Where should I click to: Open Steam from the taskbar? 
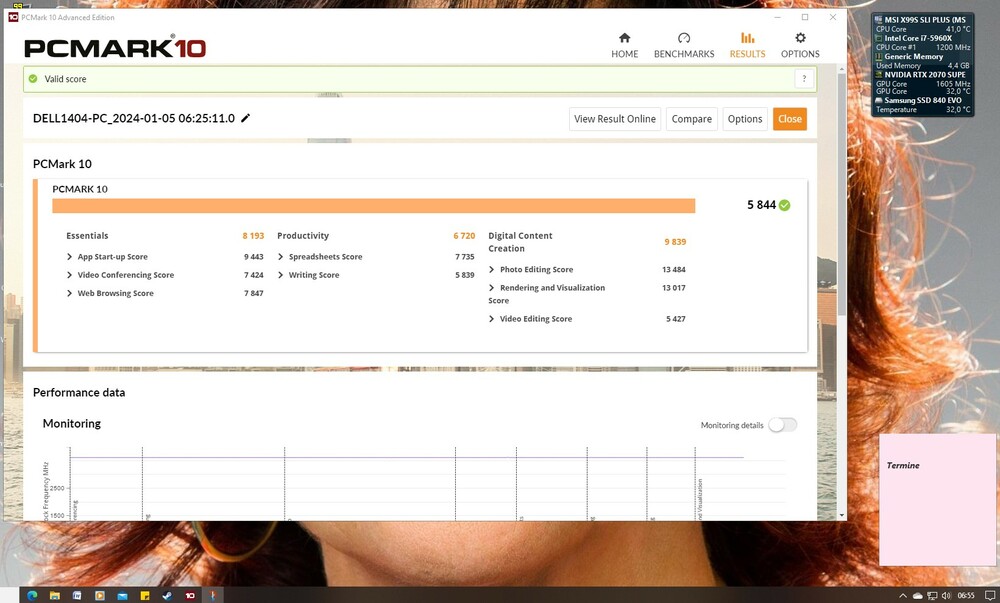pyautogui.click(x=167, y=595)
